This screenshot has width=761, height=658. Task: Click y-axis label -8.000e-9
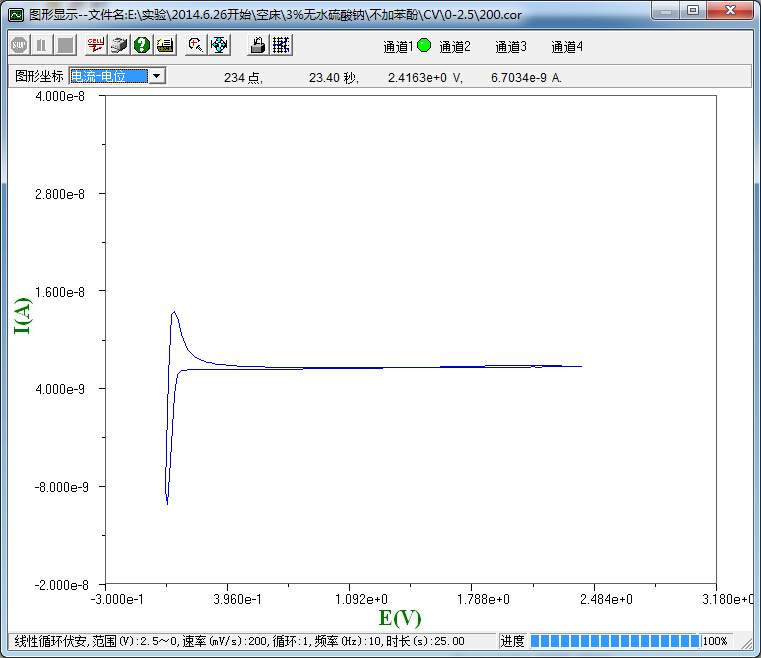click(x=61, y=487)
